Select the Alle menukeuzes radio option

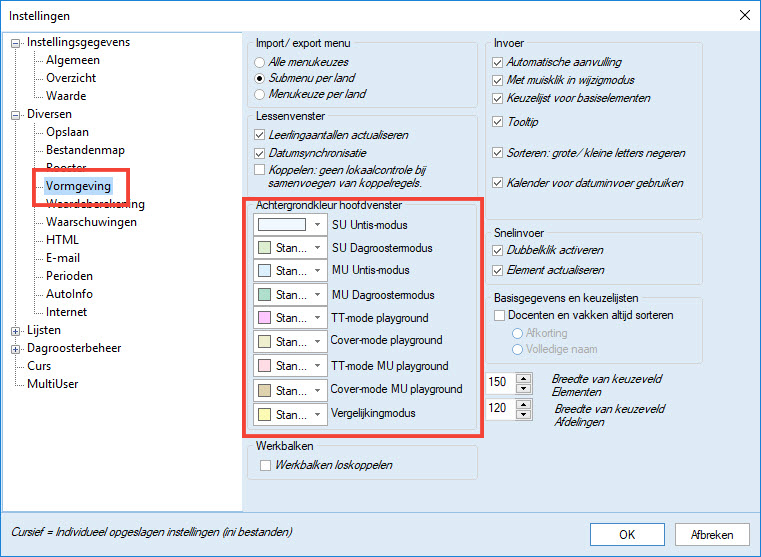[x=260, y=62]
